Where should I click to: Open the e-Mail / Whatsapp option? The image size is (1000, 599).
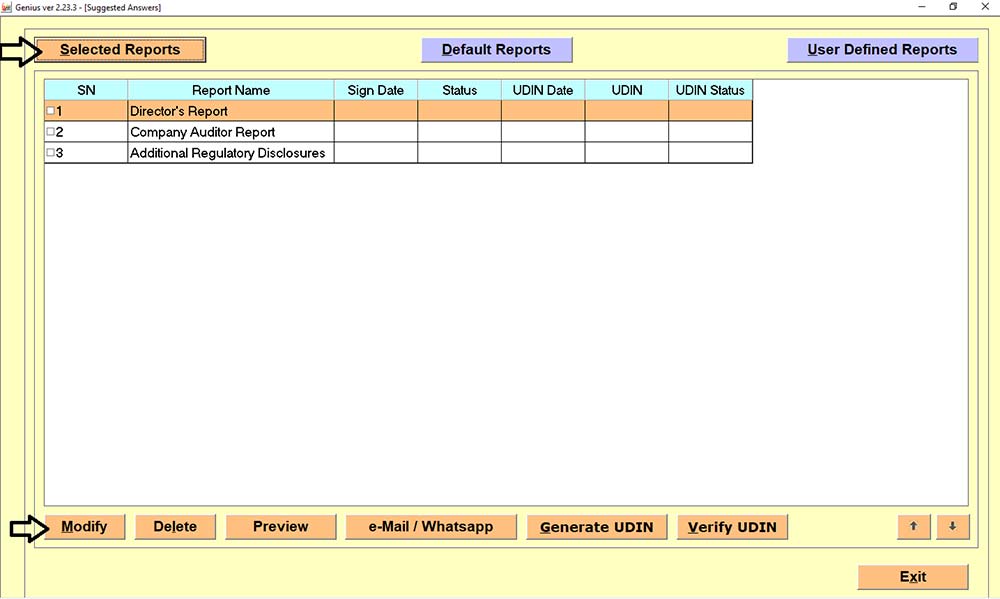(x=431, y=526)
